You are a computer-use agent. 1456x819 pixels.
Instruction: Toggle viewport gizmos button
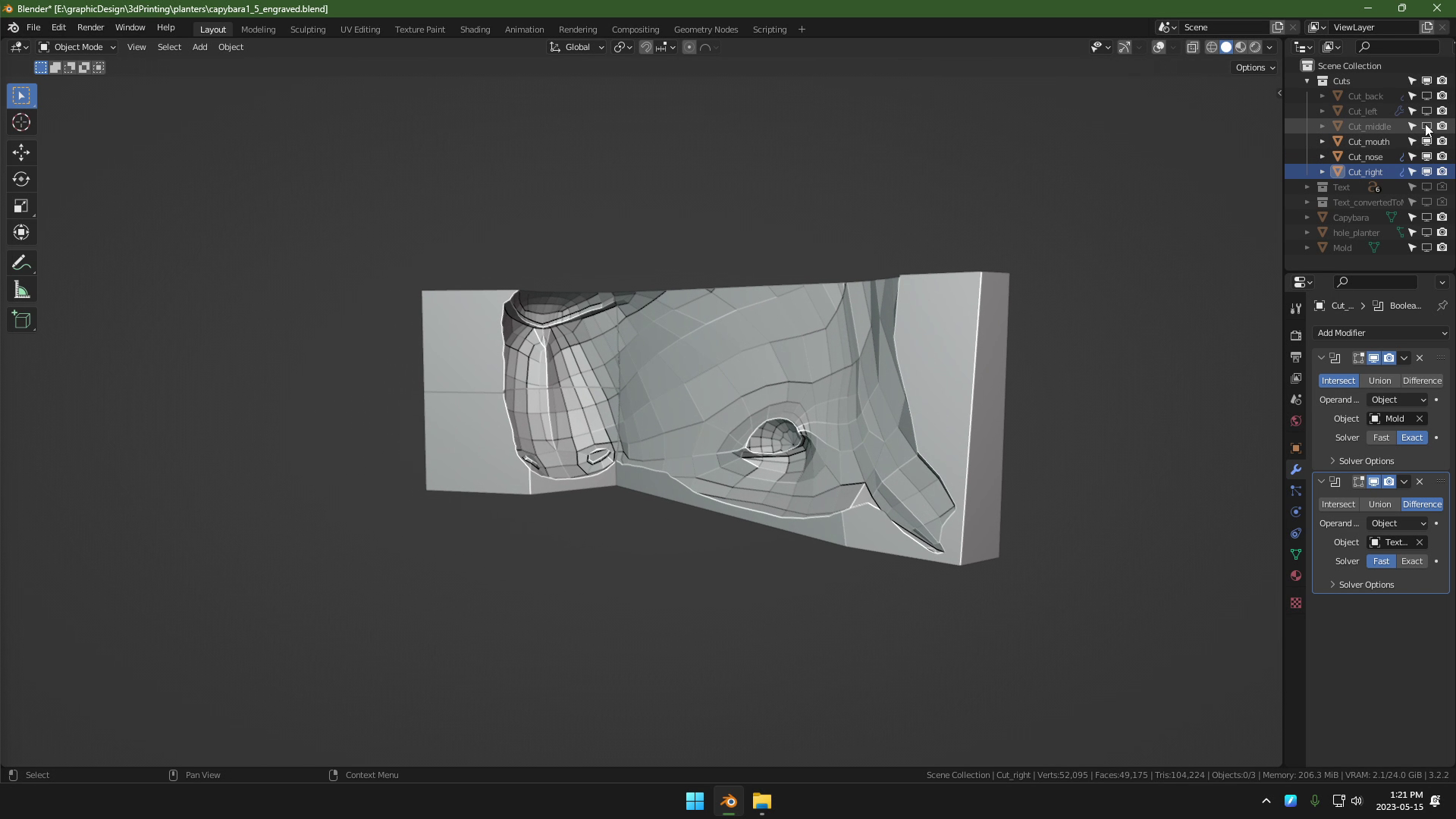1125,47
